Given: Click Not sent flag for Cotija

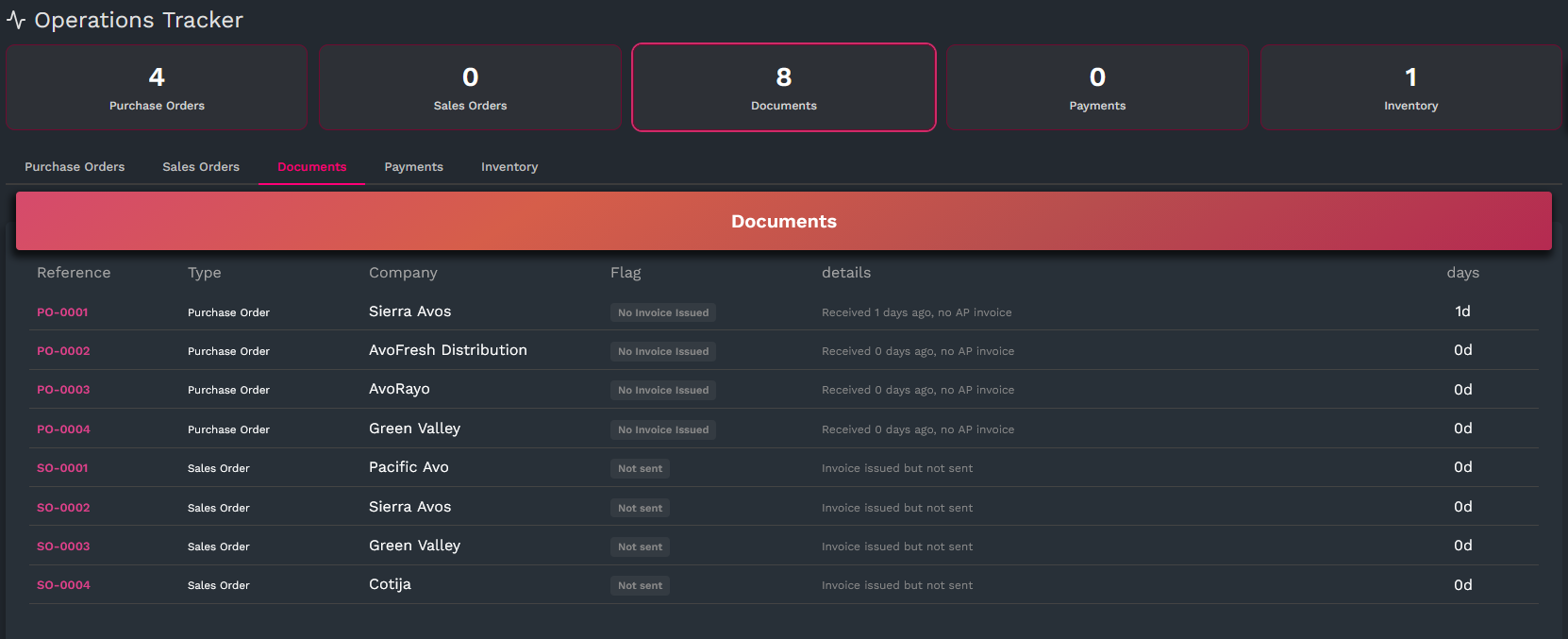Looking at the screenshot, I should click(640, 585).
